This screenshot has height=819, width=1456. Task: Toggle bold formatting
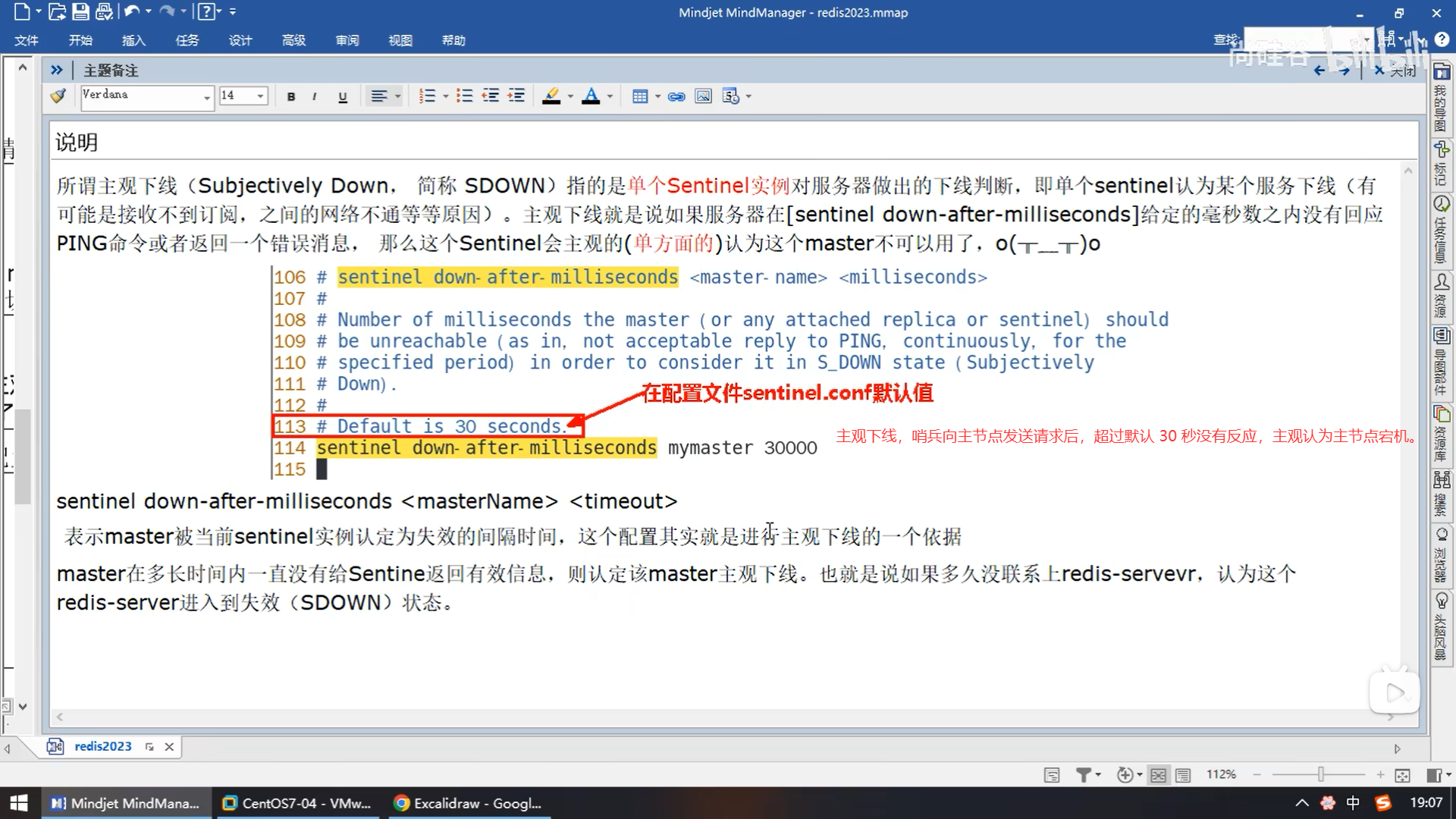click(x=291, y=96)
